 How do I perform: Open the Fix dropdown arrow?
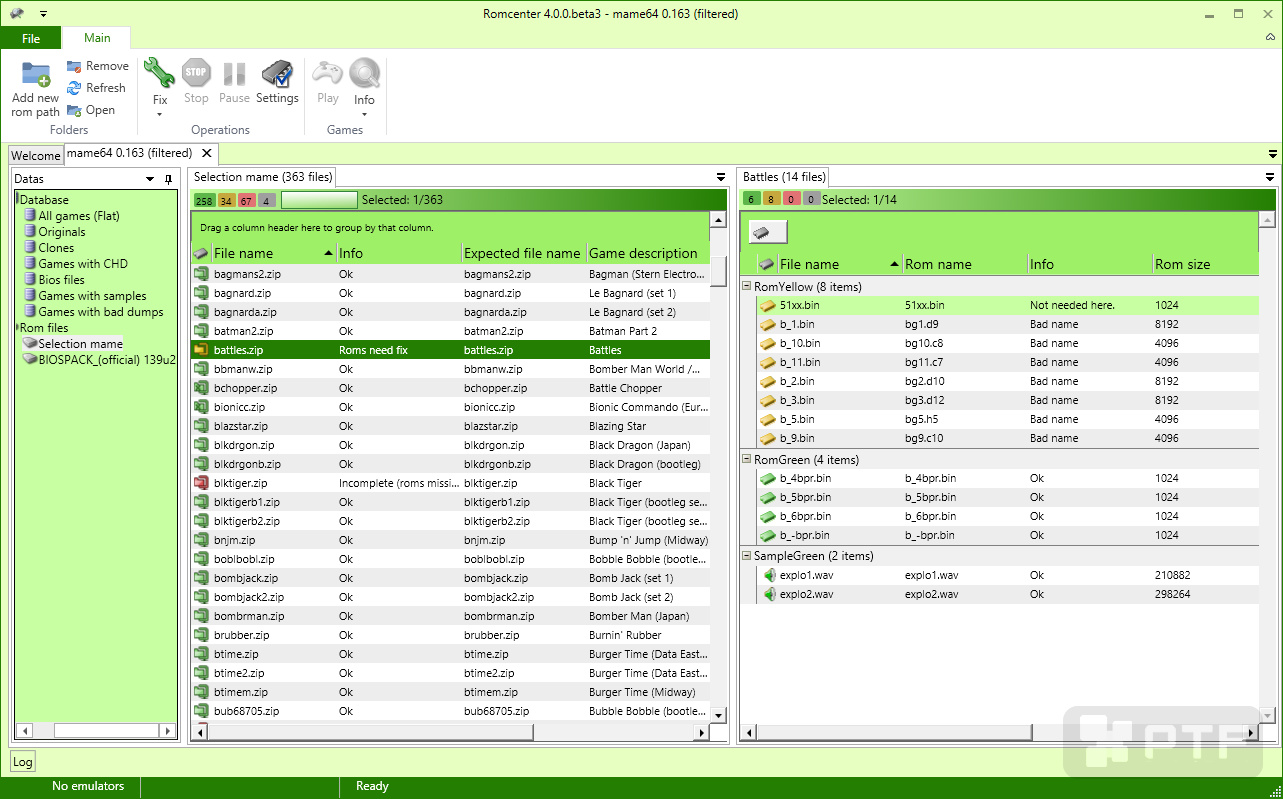coord(159,115)
